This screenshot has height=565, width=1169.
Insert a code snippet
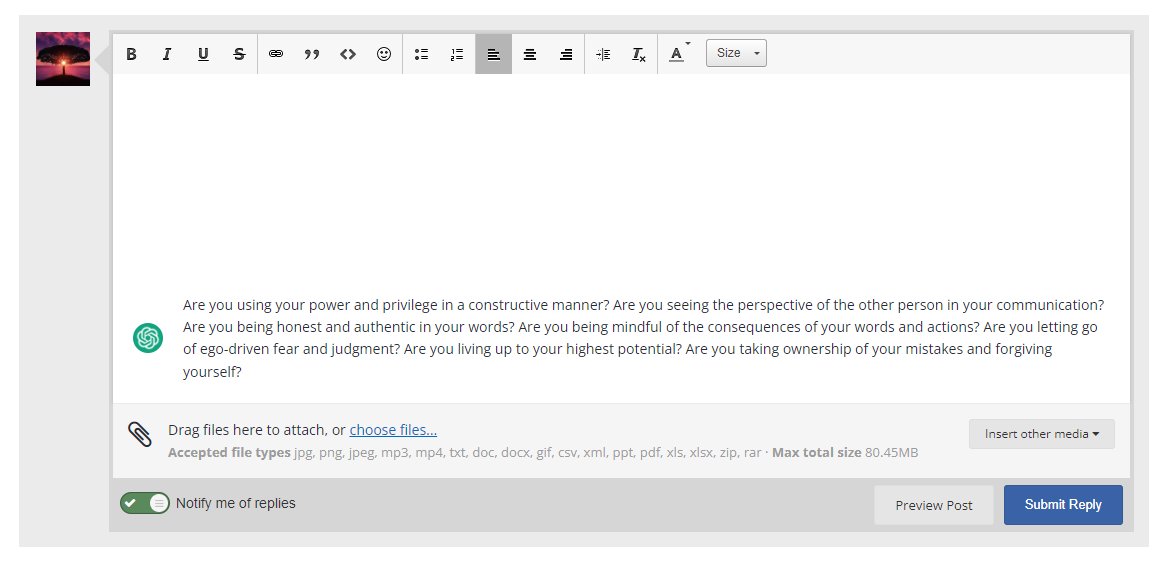coord(348,54)
